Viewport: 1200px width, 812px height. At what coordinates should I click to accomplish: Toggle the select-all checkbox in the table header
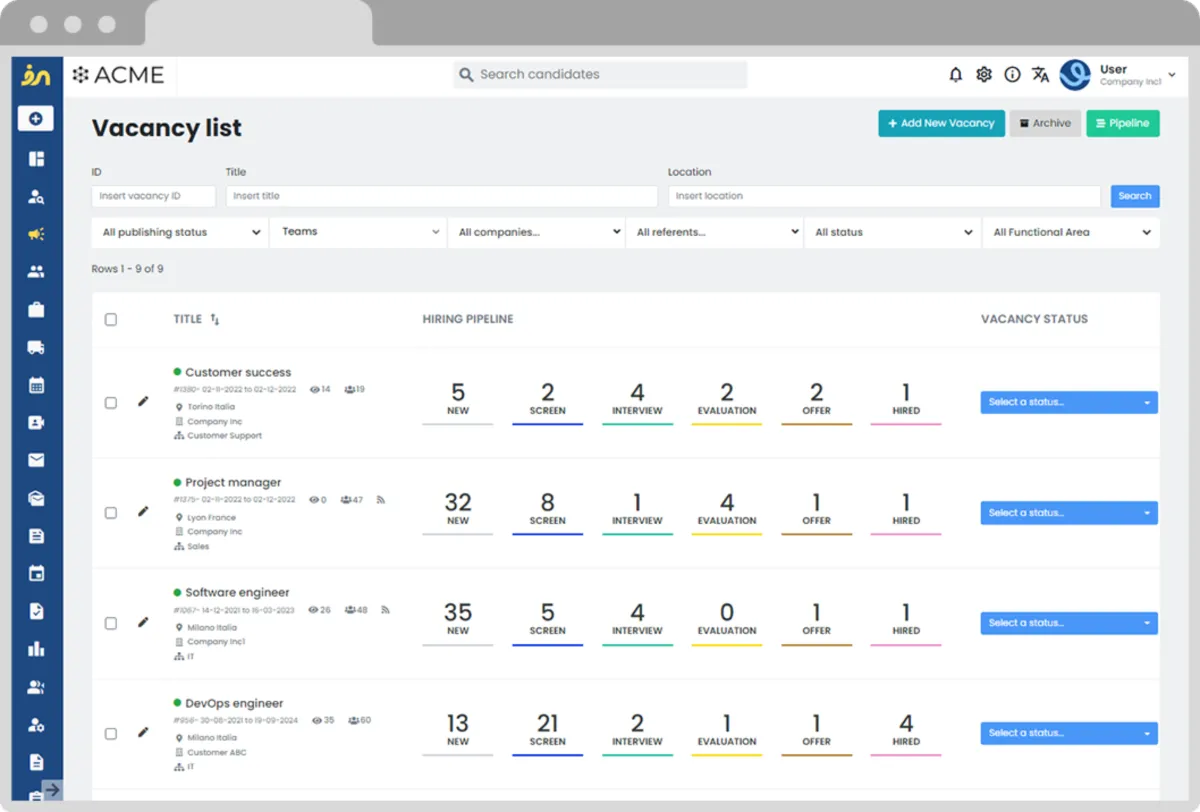[111, 319]
